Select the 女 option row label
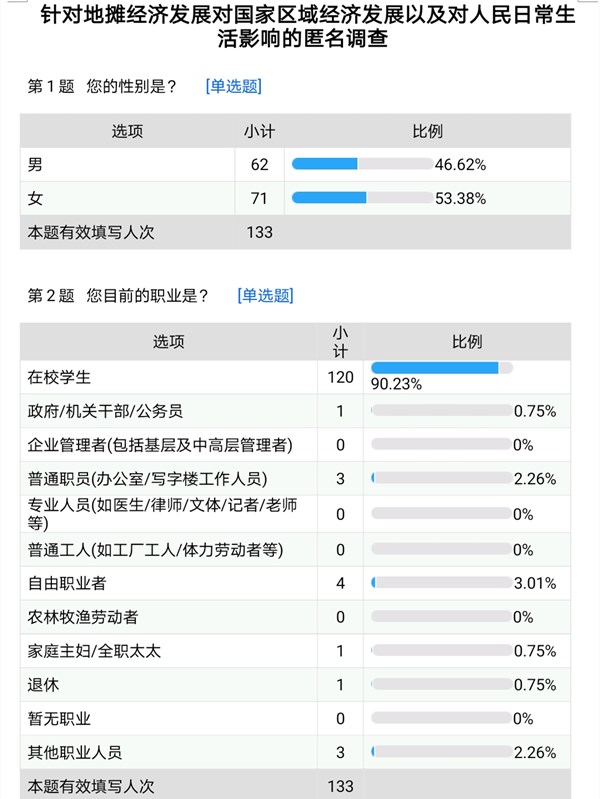This screenshot has height=799, width=600. (36, 198)
